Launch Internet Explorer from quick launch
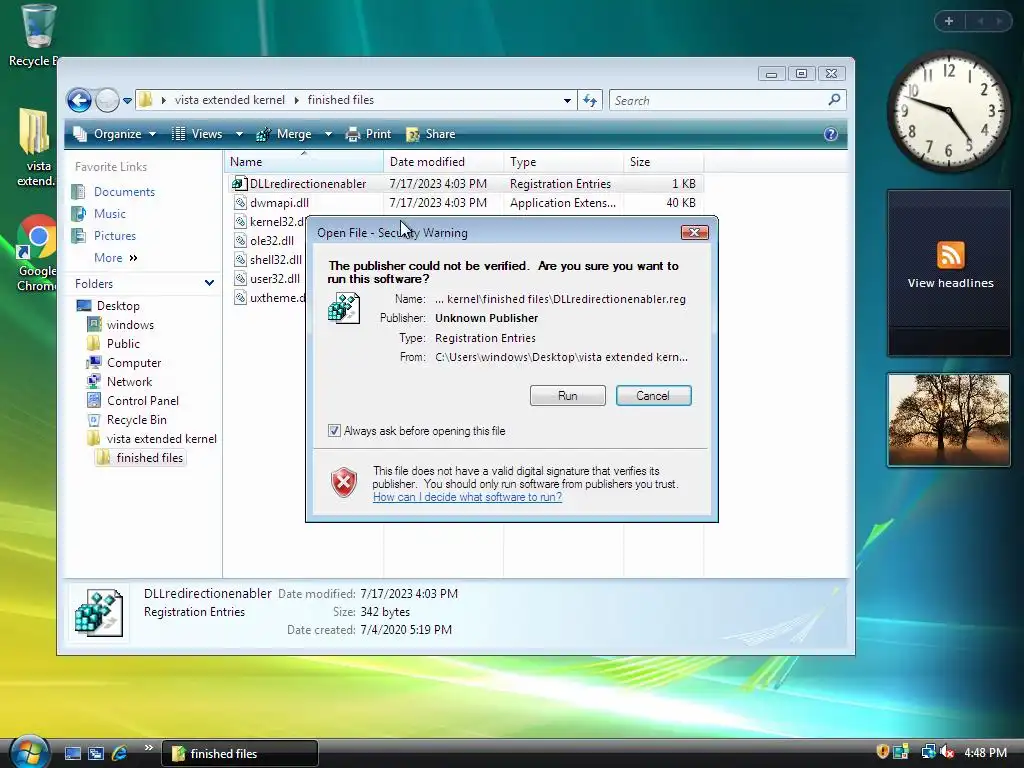The width and height of the screenshot is (1024, 768). click(x=120, y=753)
